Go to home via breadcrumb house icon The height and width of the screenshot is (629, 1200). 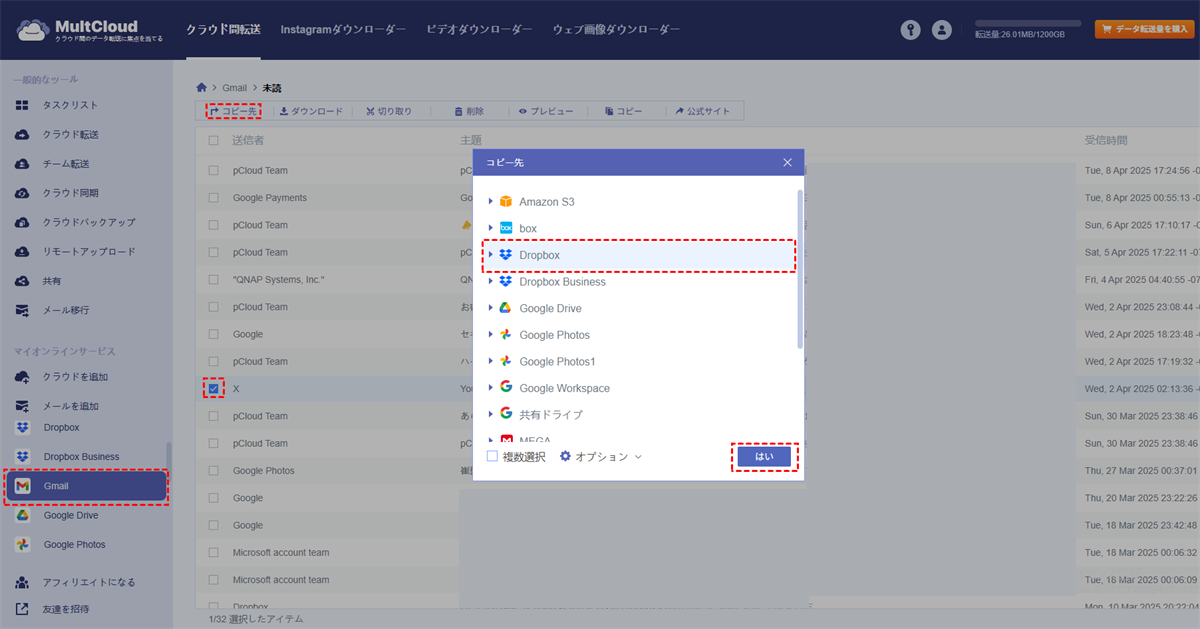(x=202, y=88)
